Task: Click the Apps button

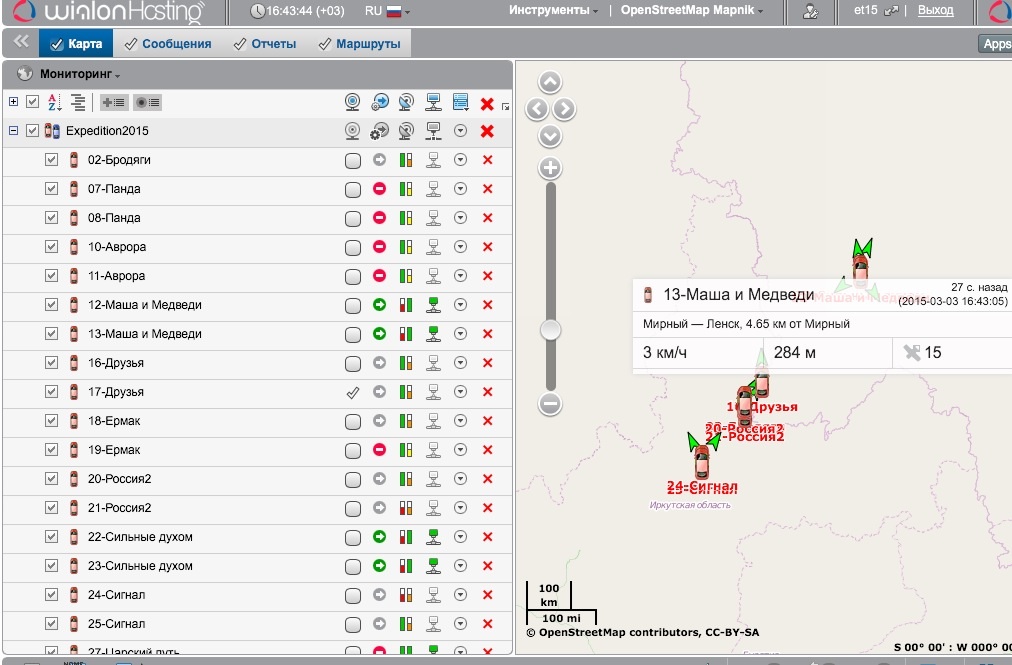Action: 995,44
